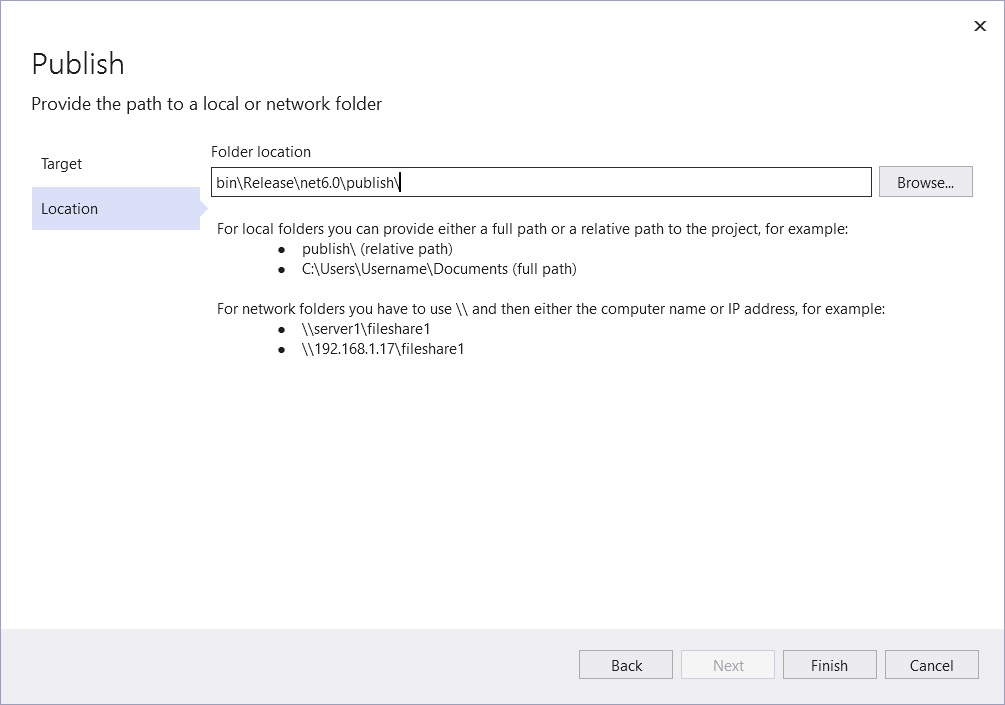The image size is (1005, 705).
Task: Select the Location step in sidebar
Action: coord(115,208)
